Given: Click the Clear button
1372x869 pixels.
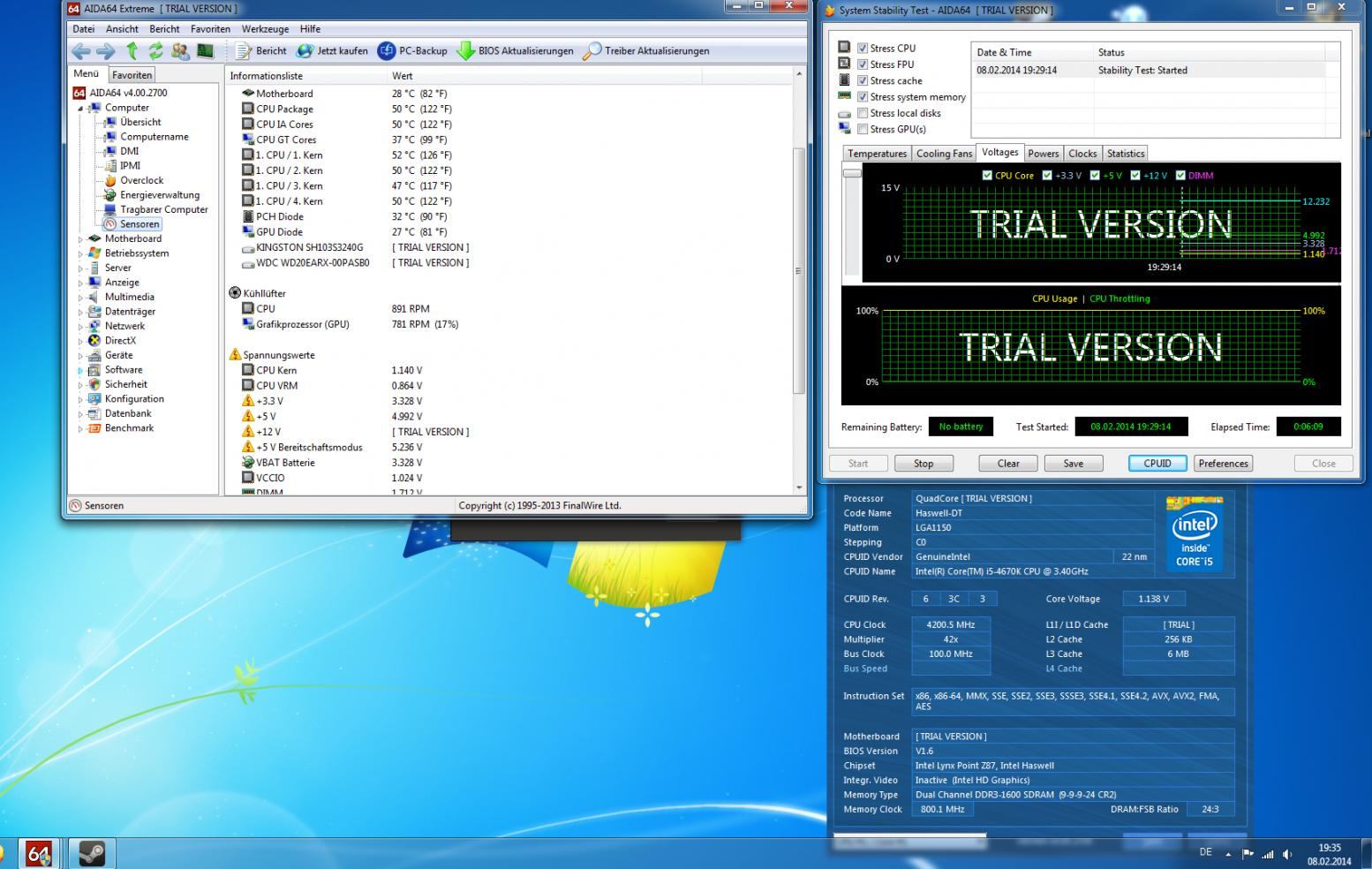Looking at the screenshot, I should pos(1008,464).
